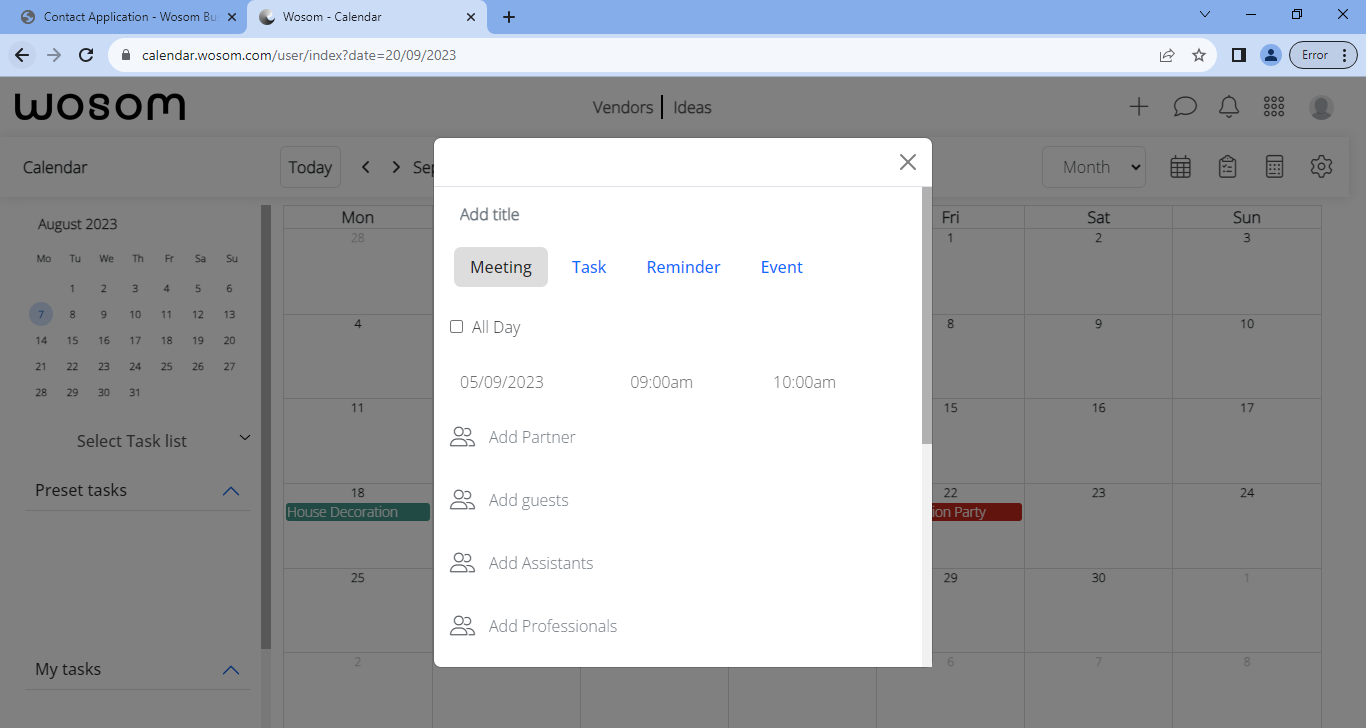Enable the All Day checkbox
Image resolution: width=1366 pixels, height=728 pixels.
[x=456, y=326]
